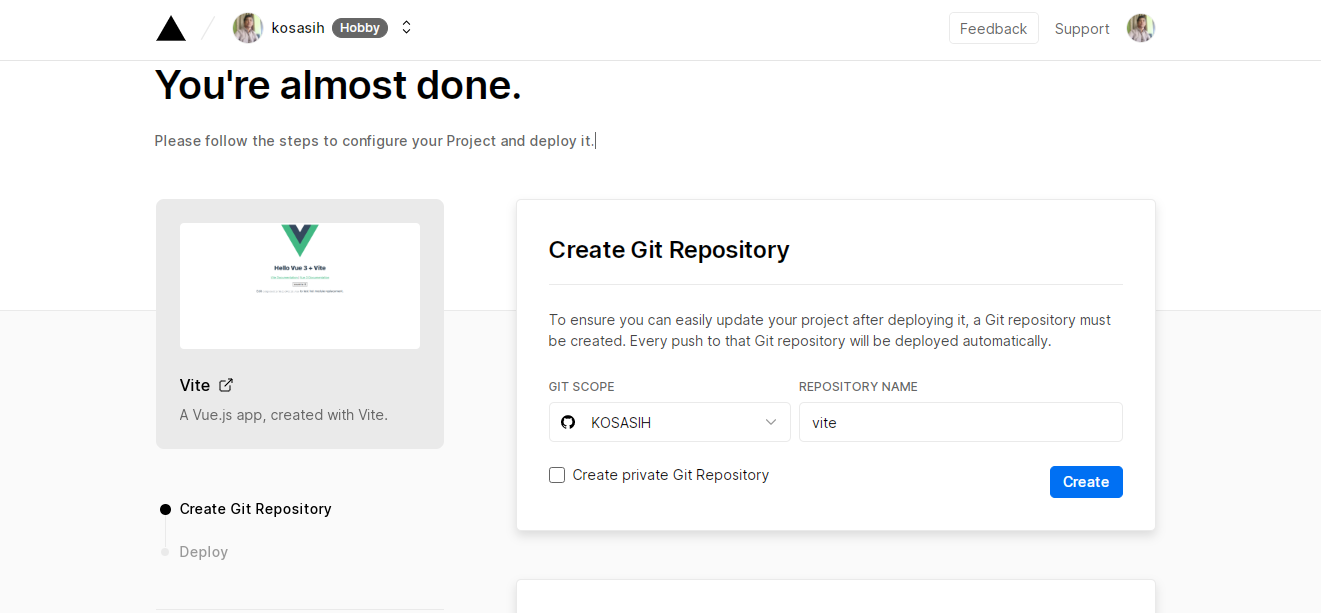Open user profile avatar menu at top right
The width and height of the screenshot is (1321, 613).
[1141, 28]
